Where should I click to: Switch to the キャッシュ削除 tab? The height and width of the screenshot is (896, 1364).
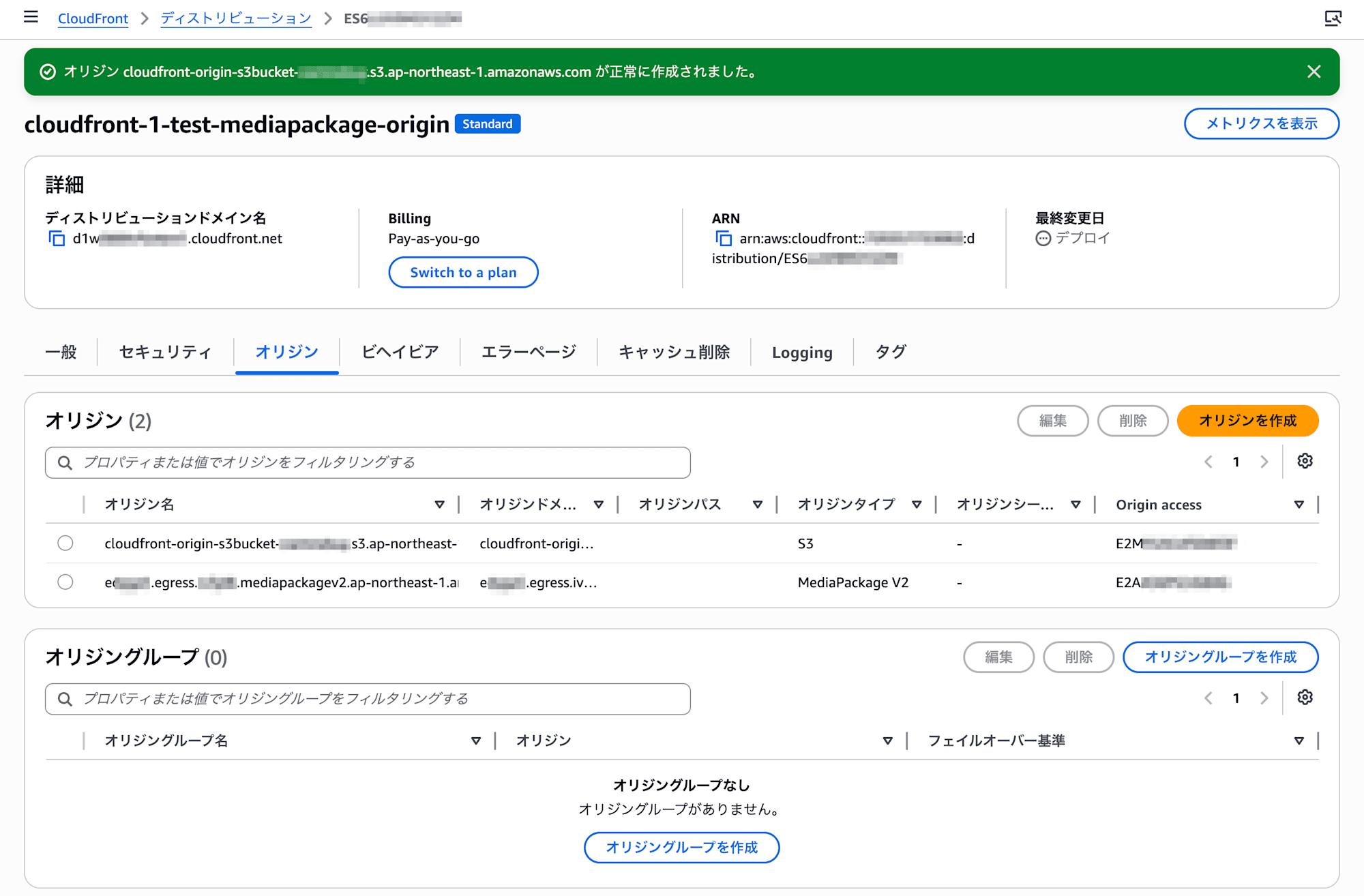click(x=674, y=352)
